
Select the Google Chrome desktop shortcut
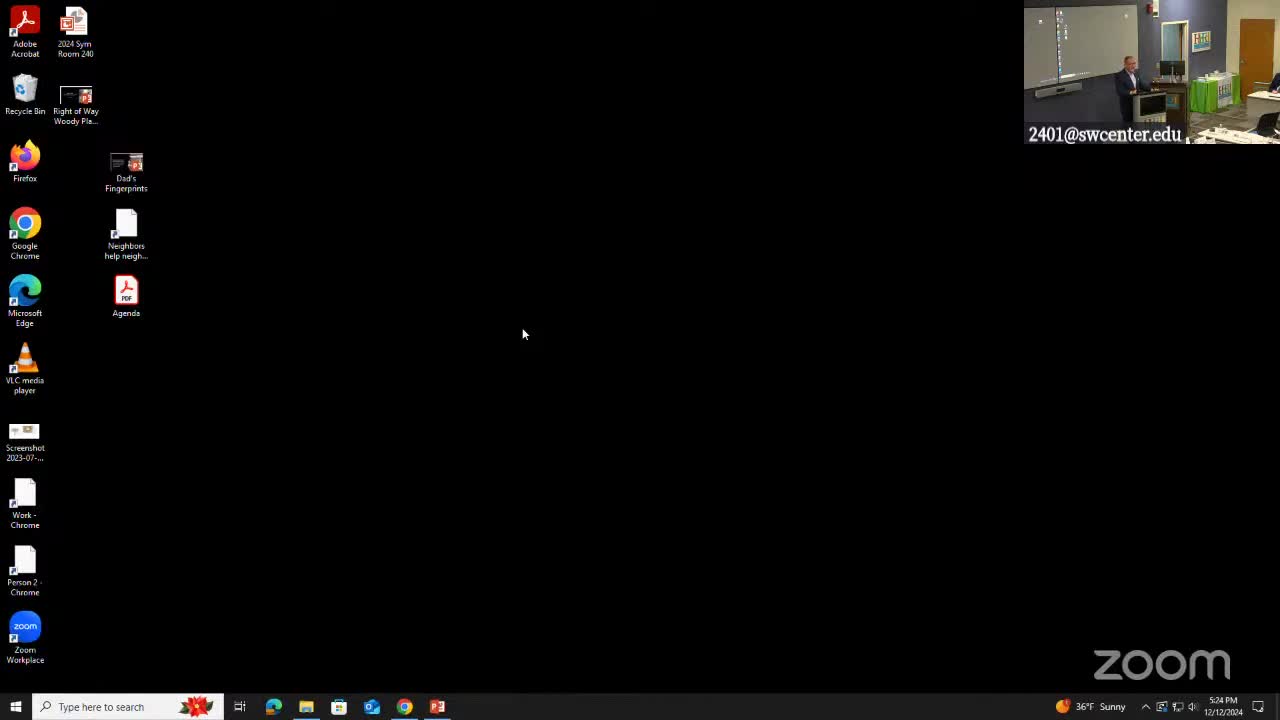(25, 235)
